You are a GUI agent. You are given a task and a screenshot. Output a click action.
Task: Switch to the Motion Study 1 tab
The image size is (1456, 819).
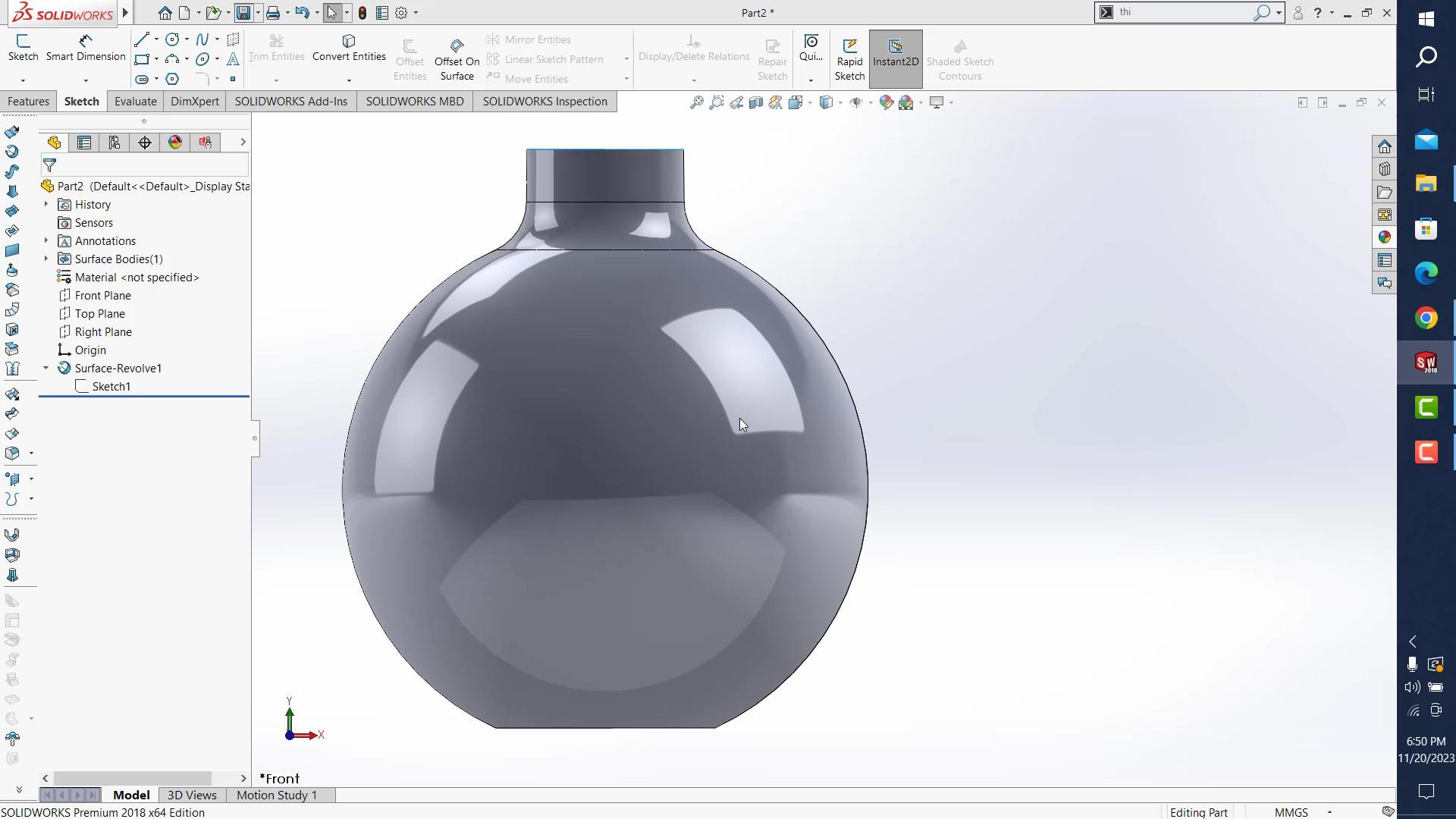(276, 795)
